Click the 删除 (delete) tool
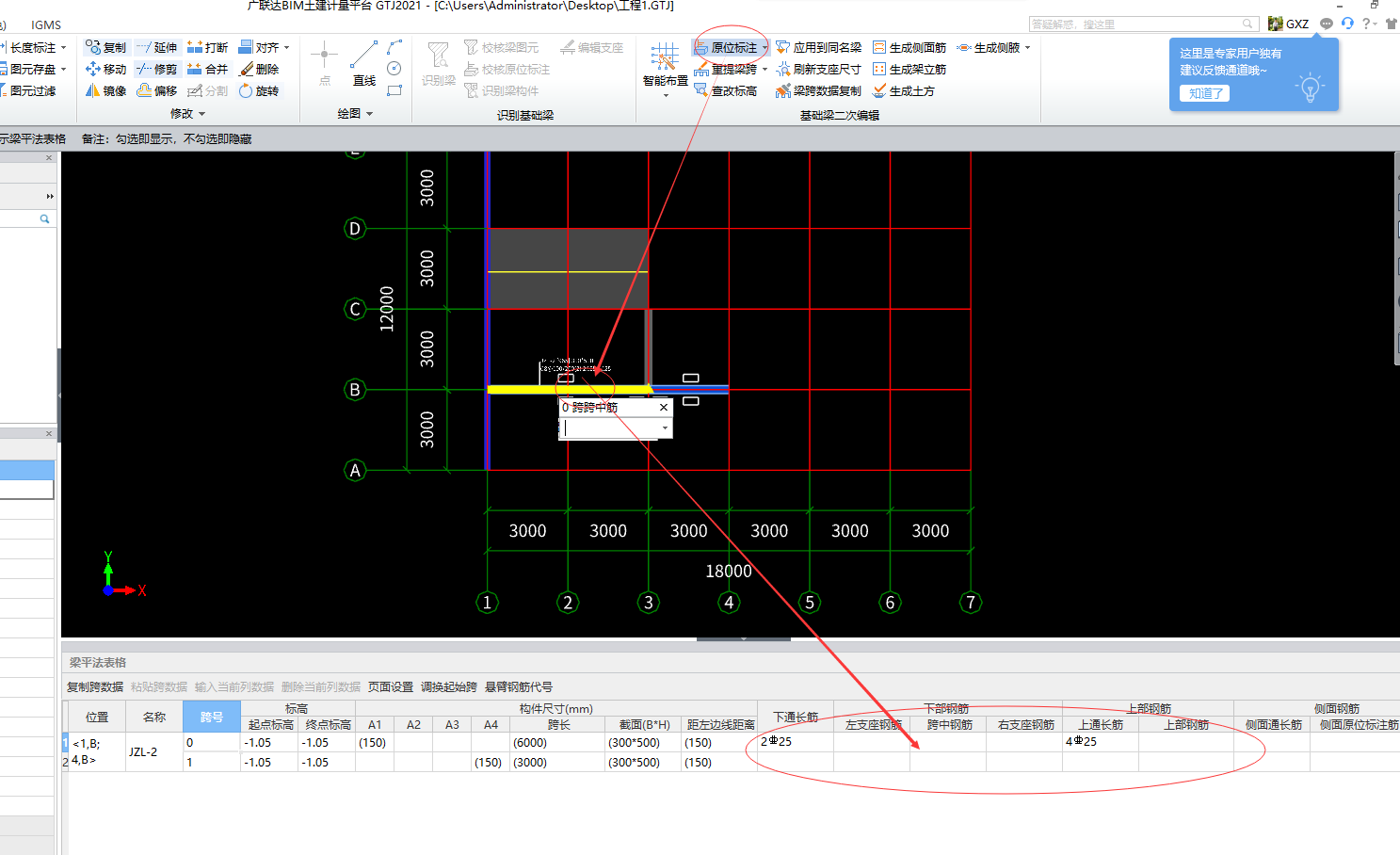 pos(259,69)
